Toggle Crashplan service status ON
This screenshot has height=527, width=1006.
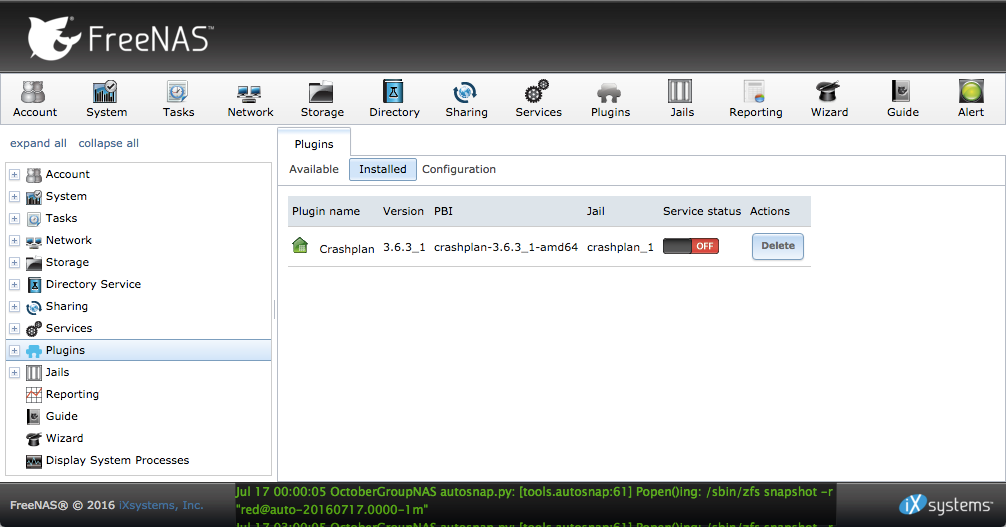tap(690, 246)
